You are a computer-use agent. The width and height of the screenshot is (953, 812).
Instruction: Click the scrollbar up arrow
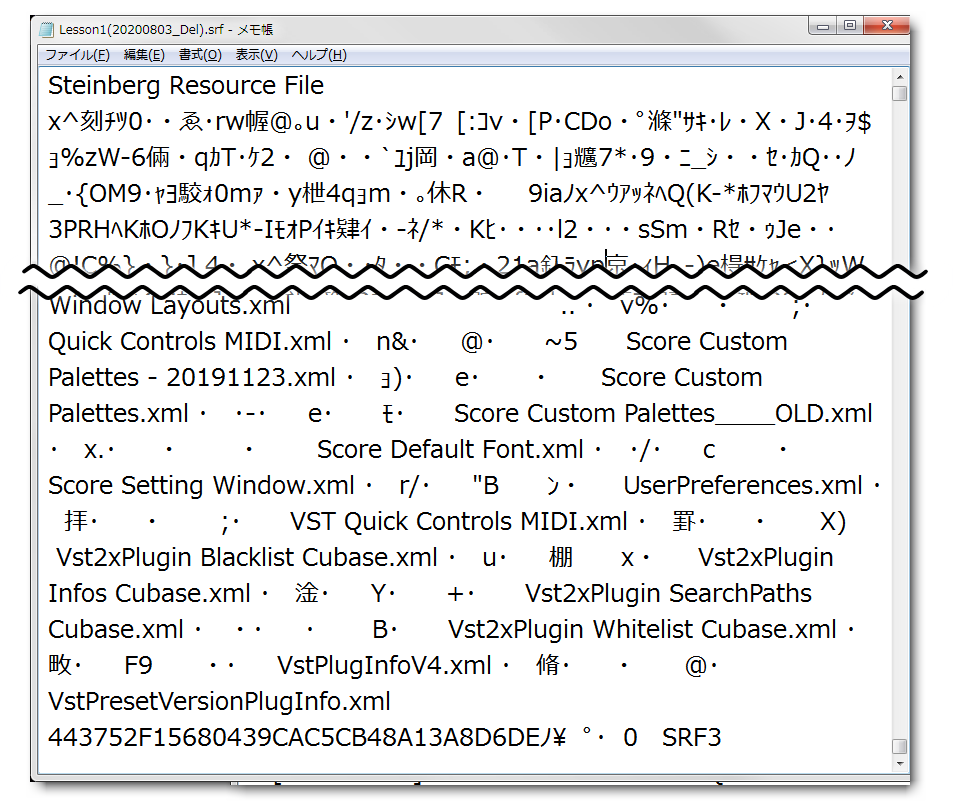click(900, 77)
